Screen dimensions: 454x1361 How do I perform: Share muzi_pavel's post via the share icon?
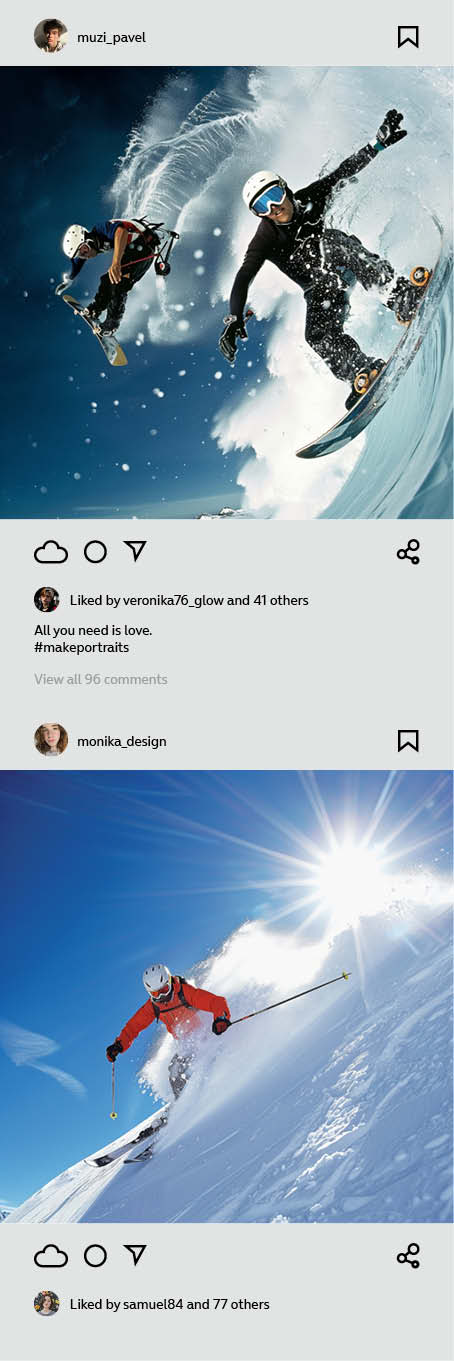pyautogui.click(x=408, y=552)
